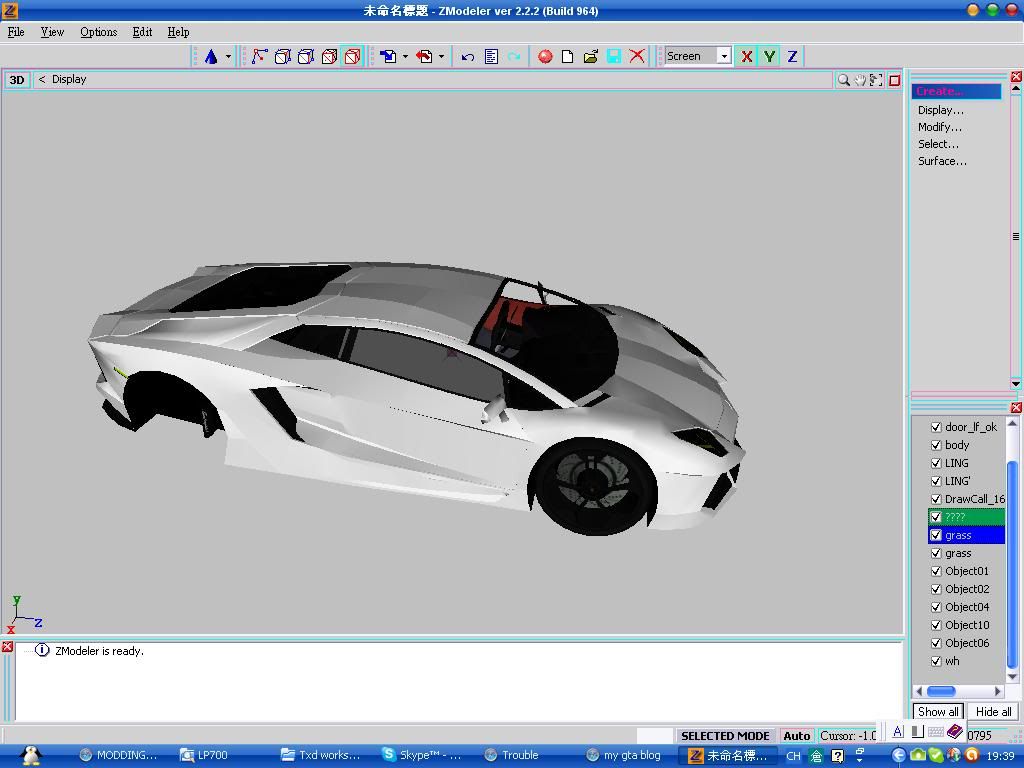Click the viewport zoom magnifier icon
1024x768 pixels.
(x=843, y=80)
